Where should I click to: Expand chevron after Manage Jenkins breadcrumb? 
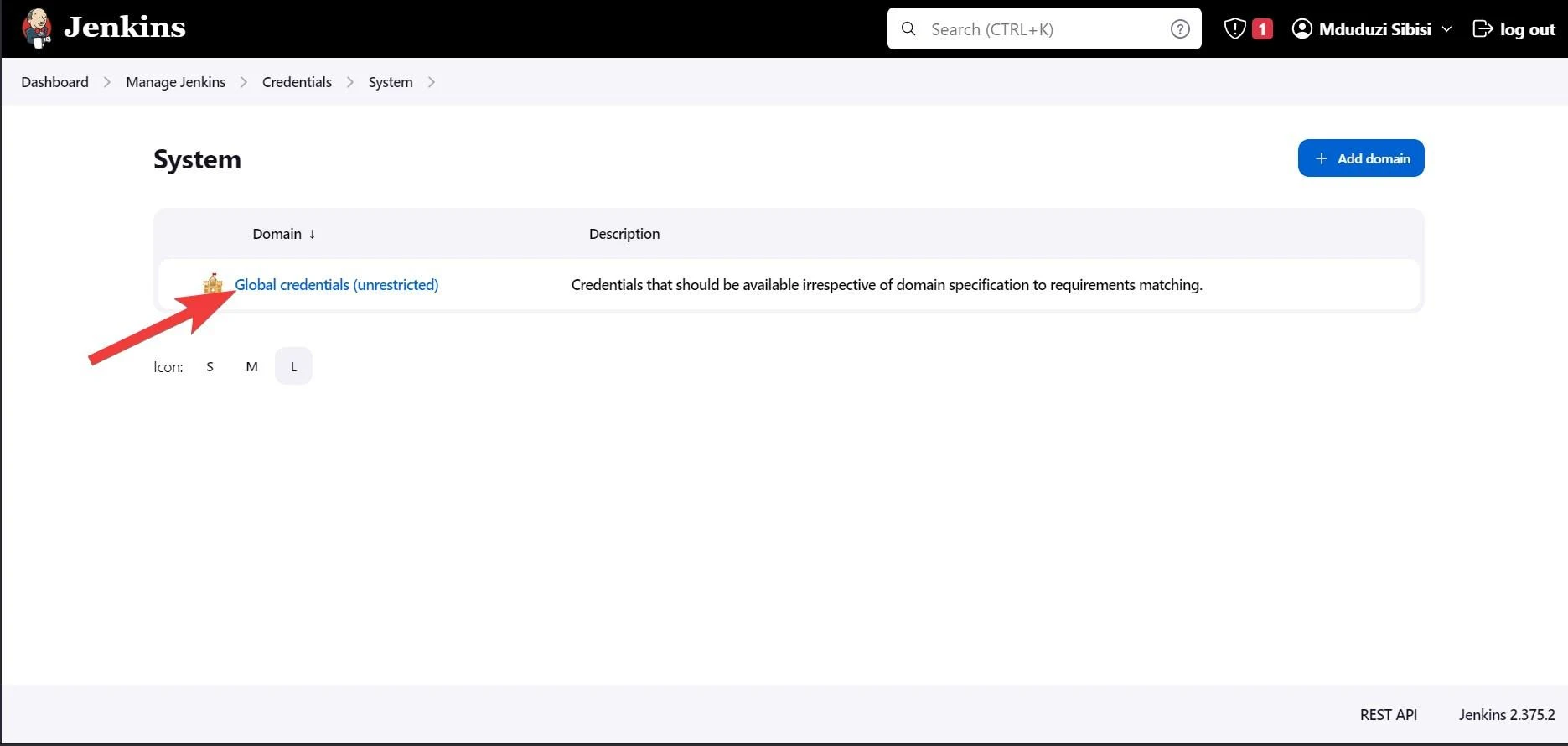[244, 82]
